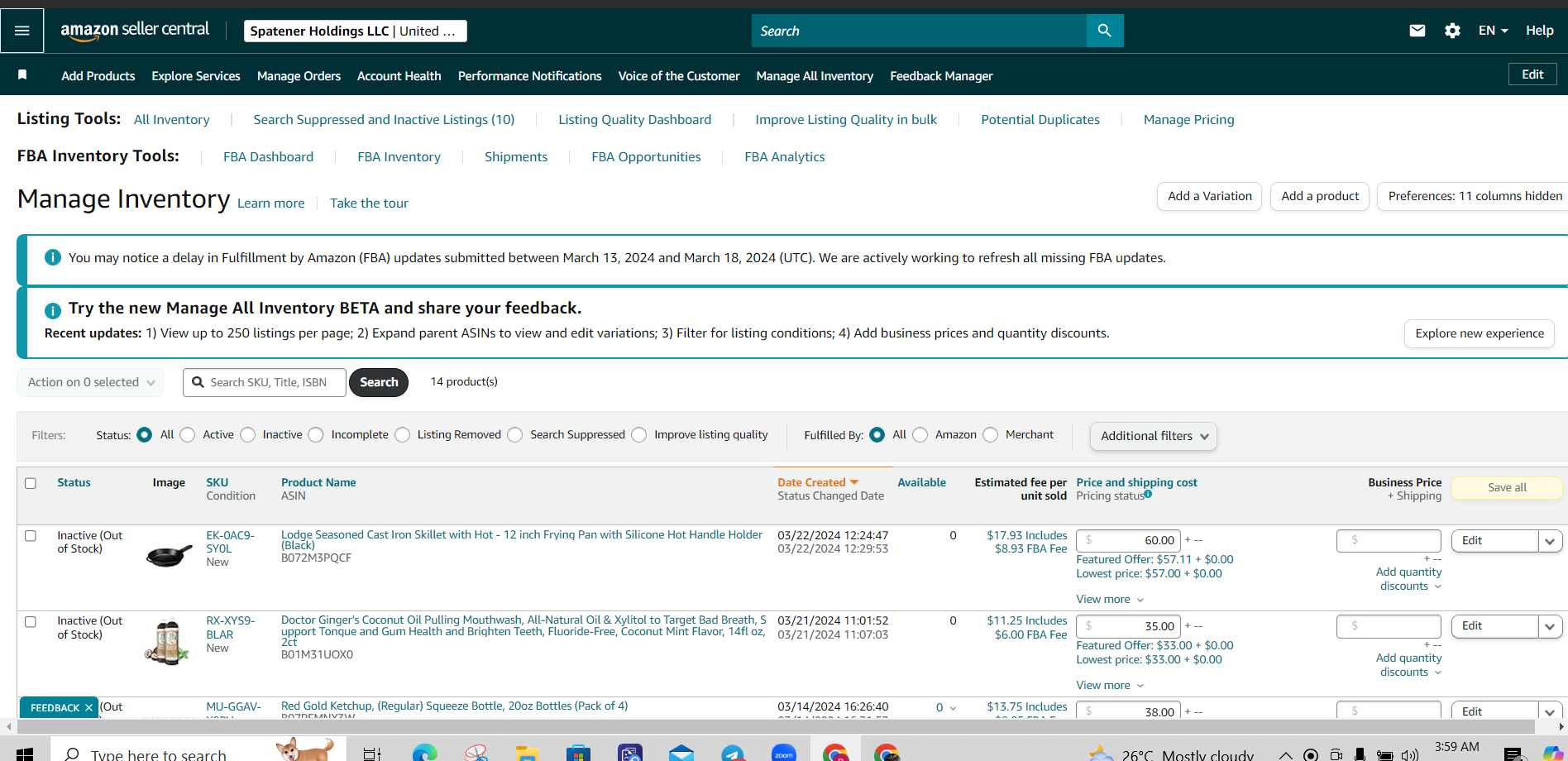Click the magnifier icon in SKU search box
Viewport: 1568px width, 761px height.
198,382
